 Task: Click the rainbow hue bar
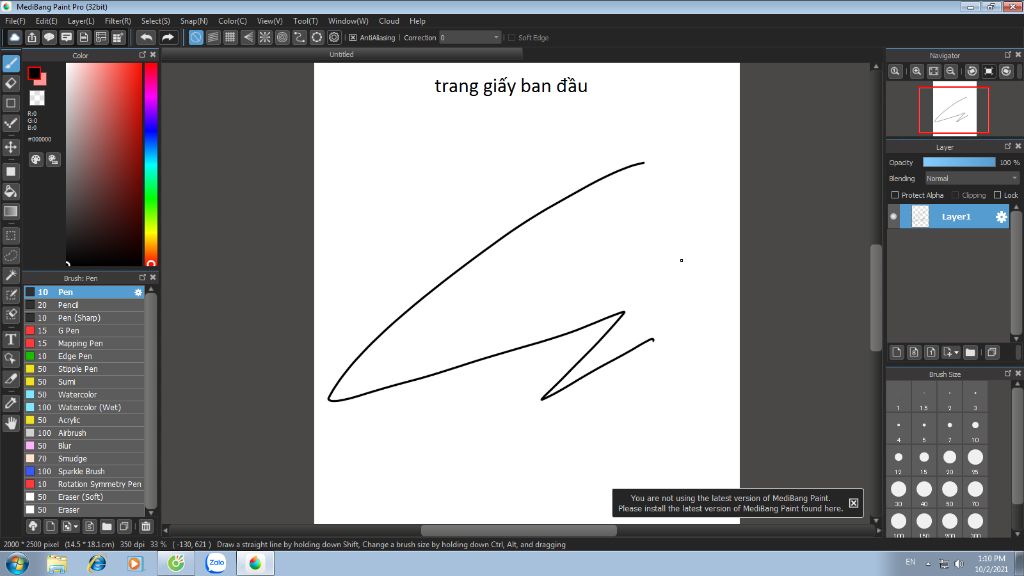(x=151, y=165)
